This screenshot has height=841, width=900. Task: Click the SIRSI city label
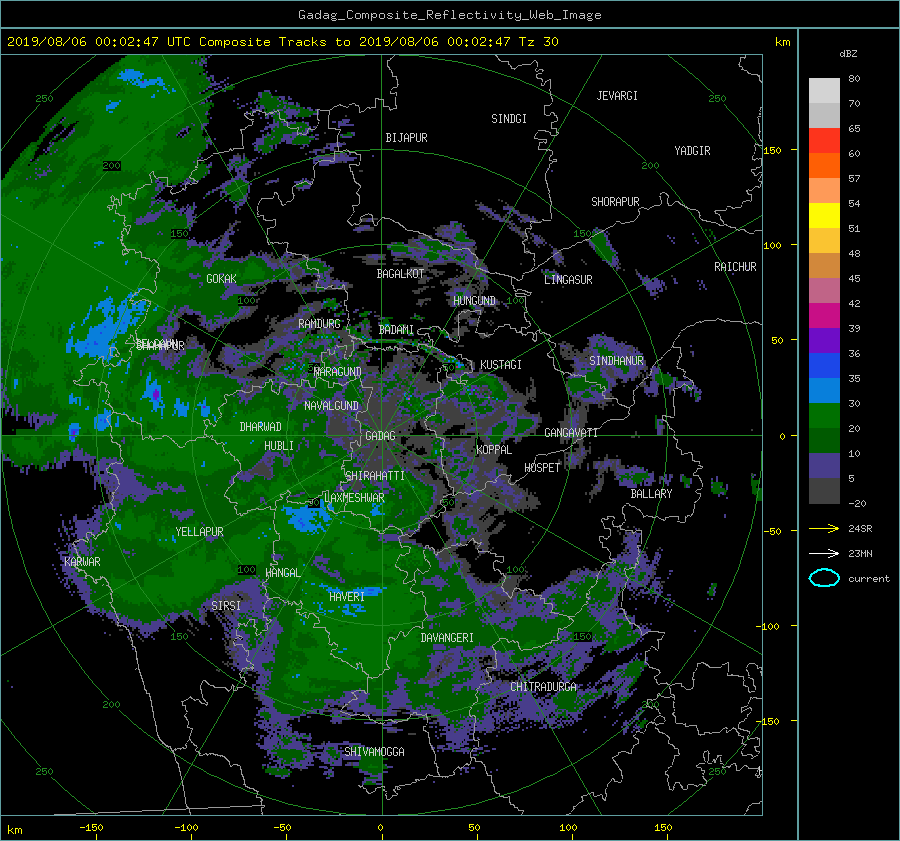click(226, 606)
